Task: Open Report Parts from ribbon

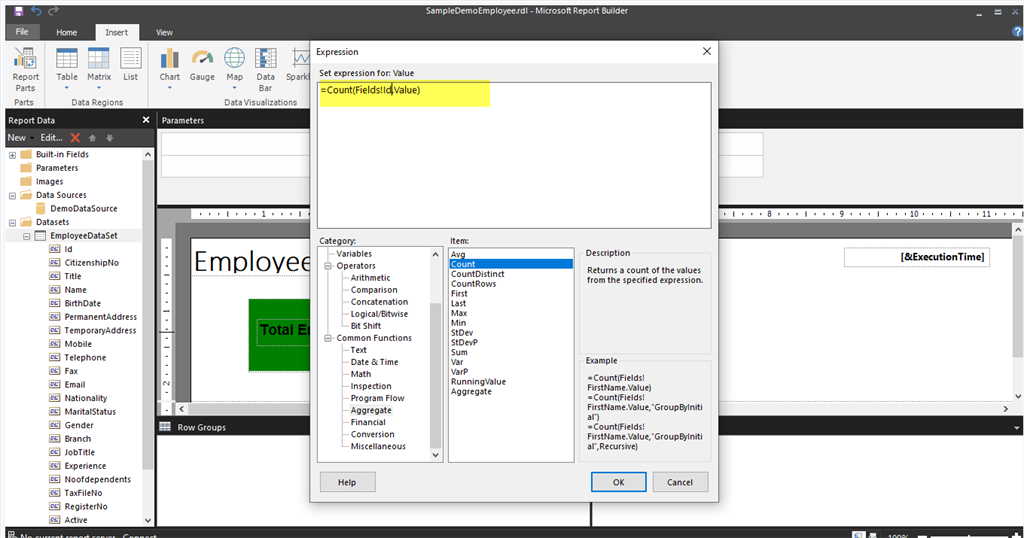Action: click(25, 69)
